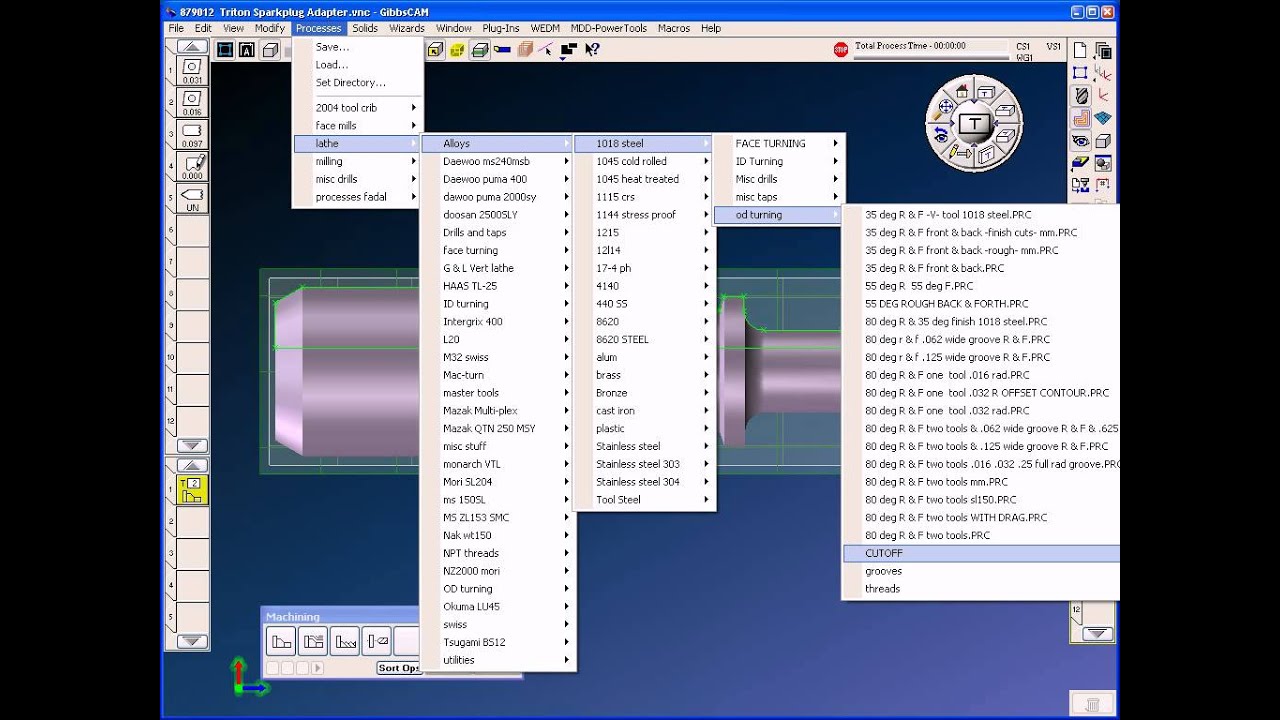
Task: Click the process list scroll-down arrow button
Action: click(192, 641)
